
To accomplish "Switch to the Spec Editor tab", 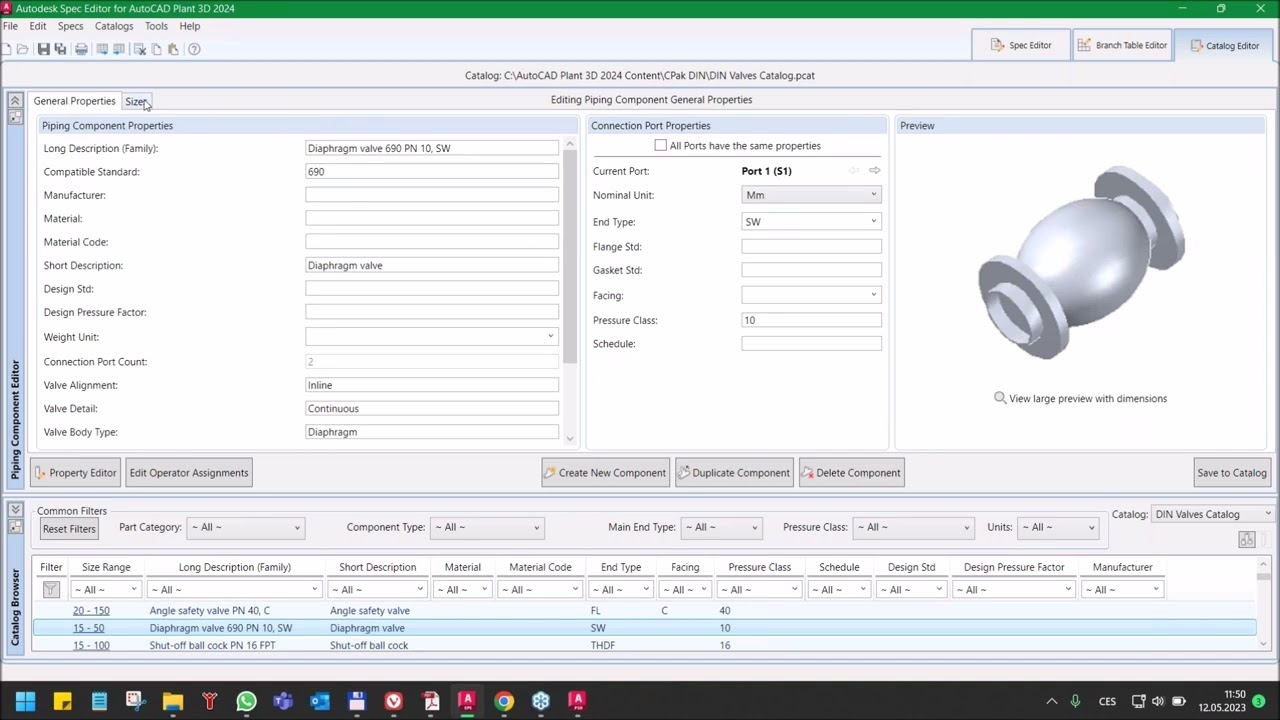I will coord(1021,45).
